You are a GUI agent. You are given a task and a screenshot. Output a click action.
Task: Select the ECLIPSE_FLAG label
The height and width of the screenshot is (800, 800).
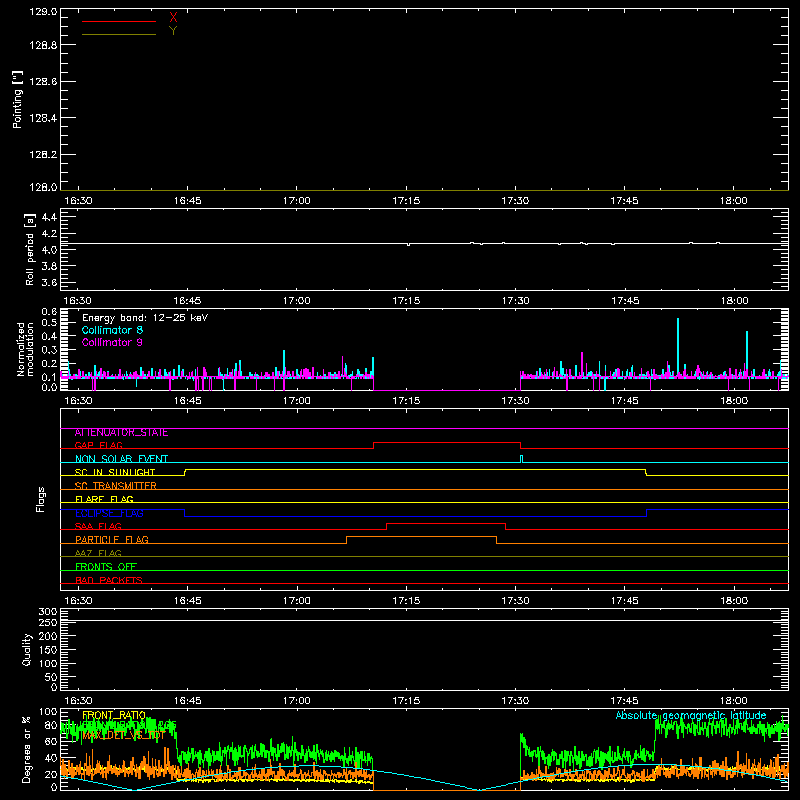coord(109,513)
